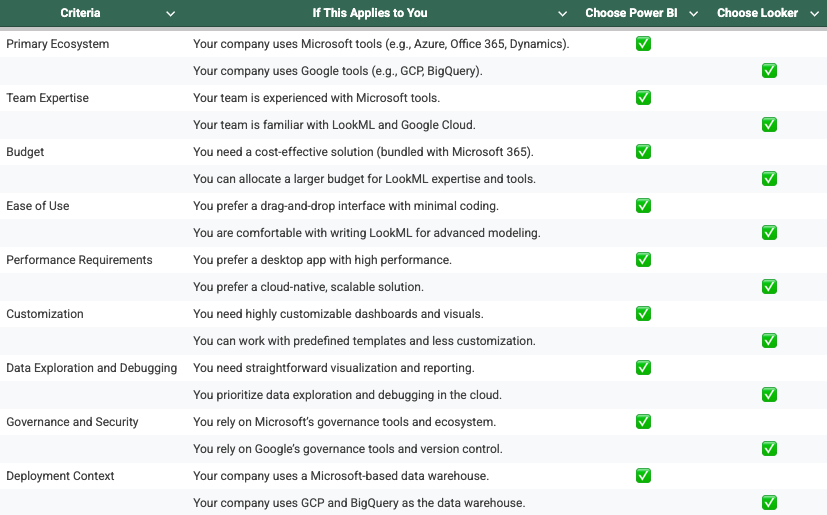Click 'You rely on Microsoft's governance tools' text
The width and height of the screenshot is (827, 515).
pyautogui.click(x=344, y=422)
